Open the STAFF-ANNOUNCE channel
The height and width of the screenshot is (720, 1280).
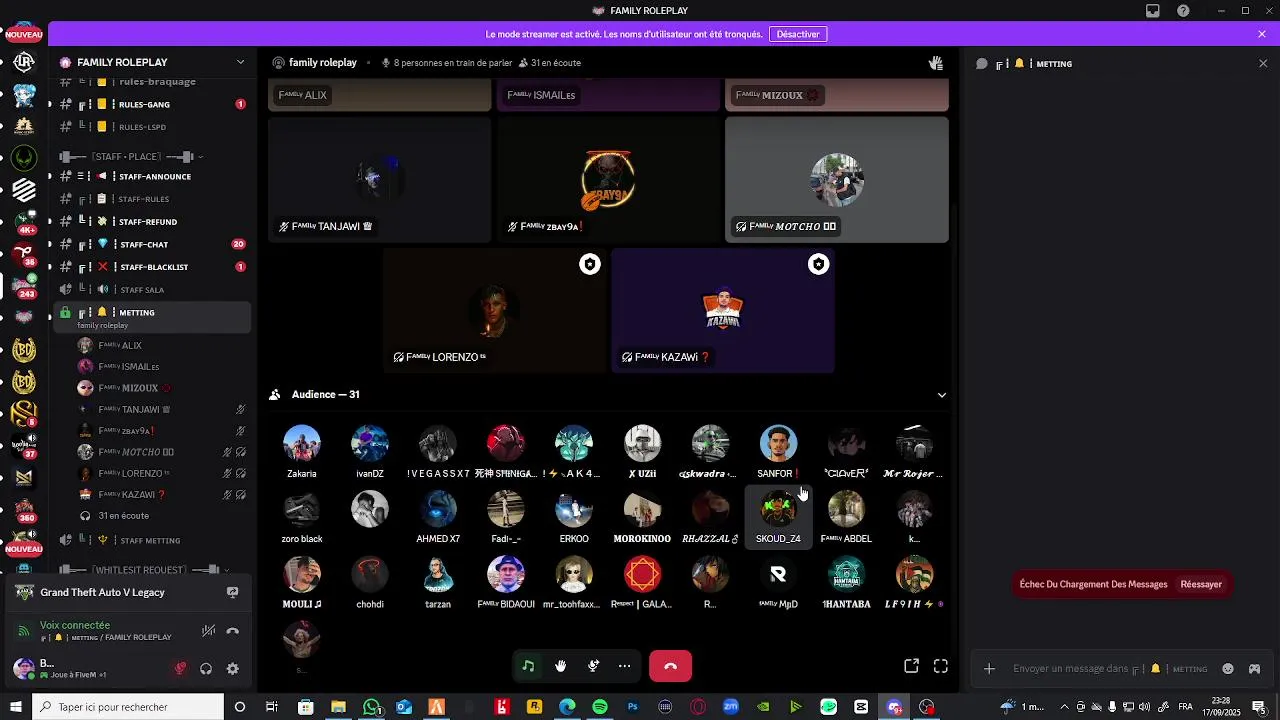153,177
